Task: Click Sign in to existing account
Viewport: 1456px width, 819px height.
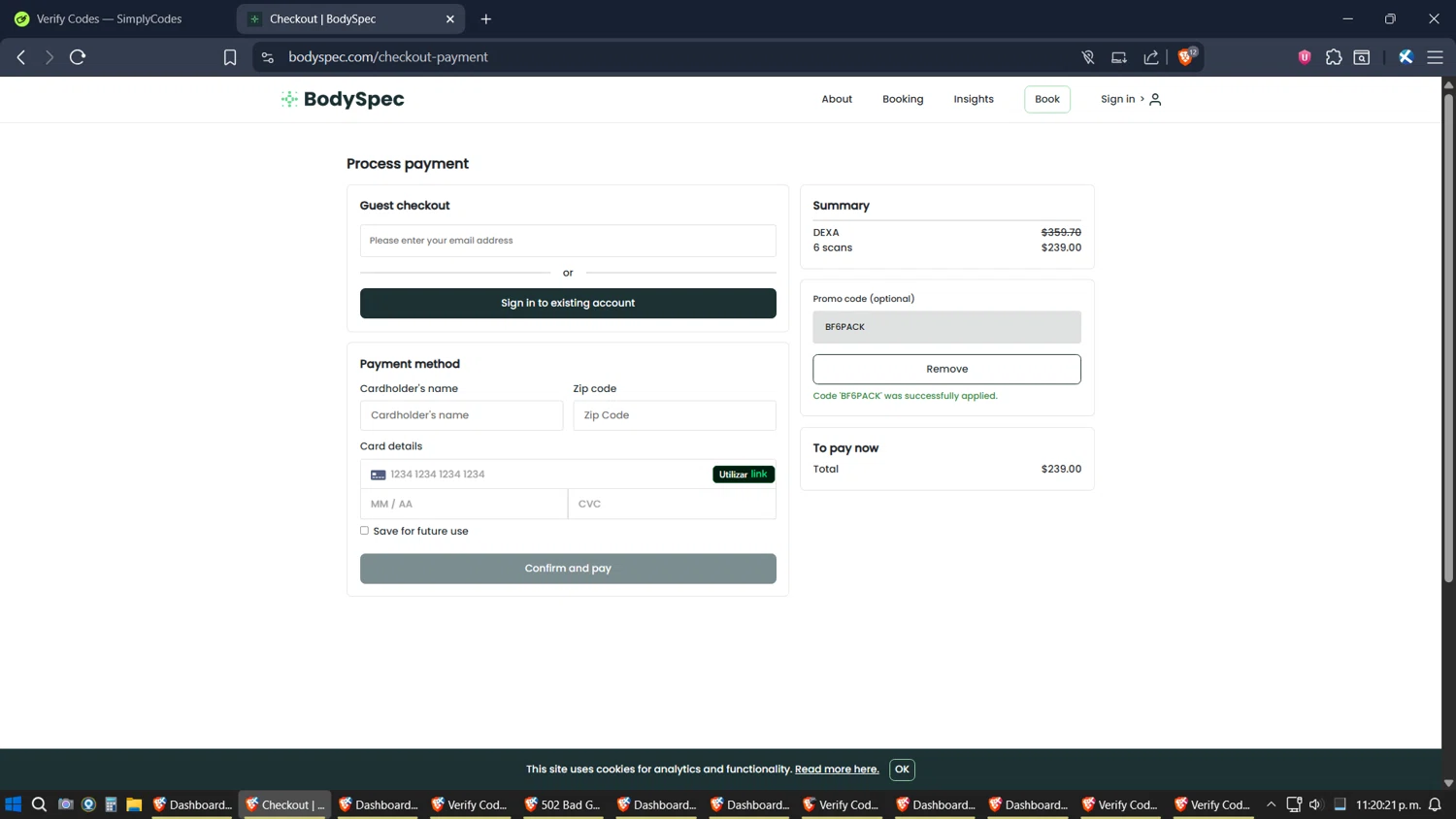Action: [568, 303]
